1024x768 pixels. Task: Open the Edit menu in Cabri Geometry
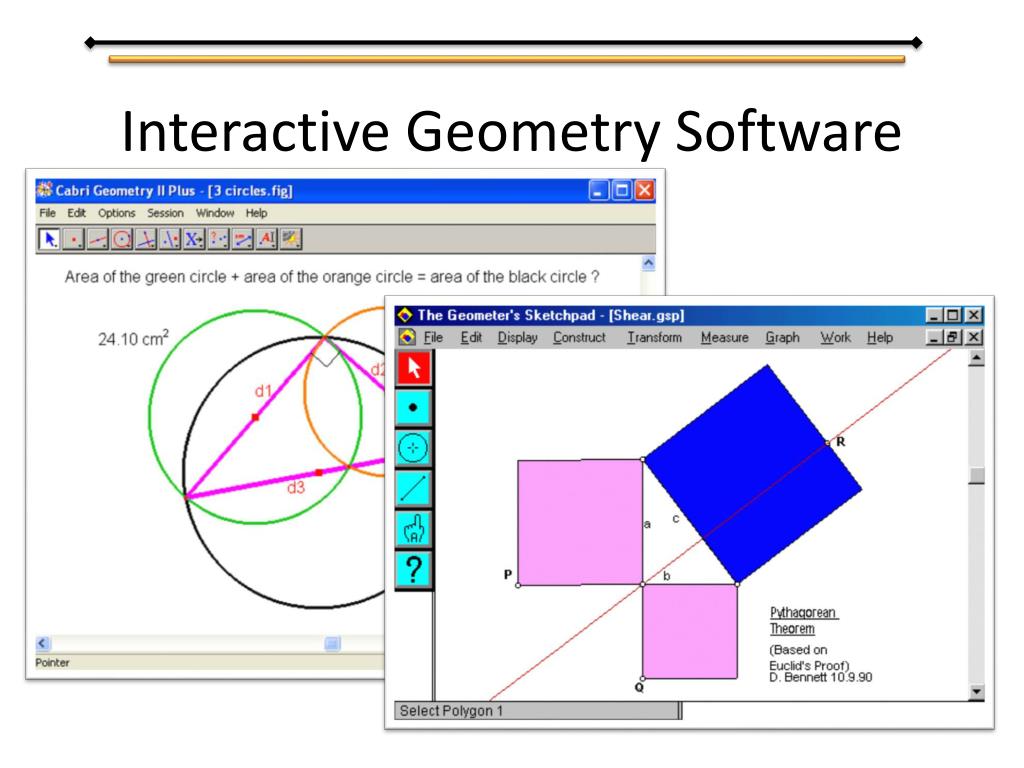click(x=76, y=213)
